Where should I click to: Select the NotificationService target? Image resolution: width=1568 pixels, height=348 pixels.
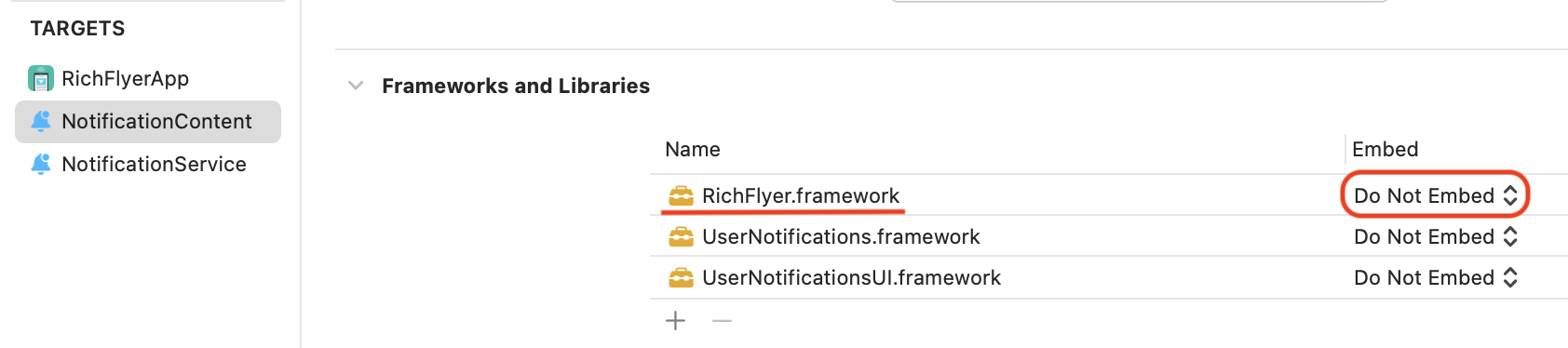pyautogui.click(x=148, y=164)
